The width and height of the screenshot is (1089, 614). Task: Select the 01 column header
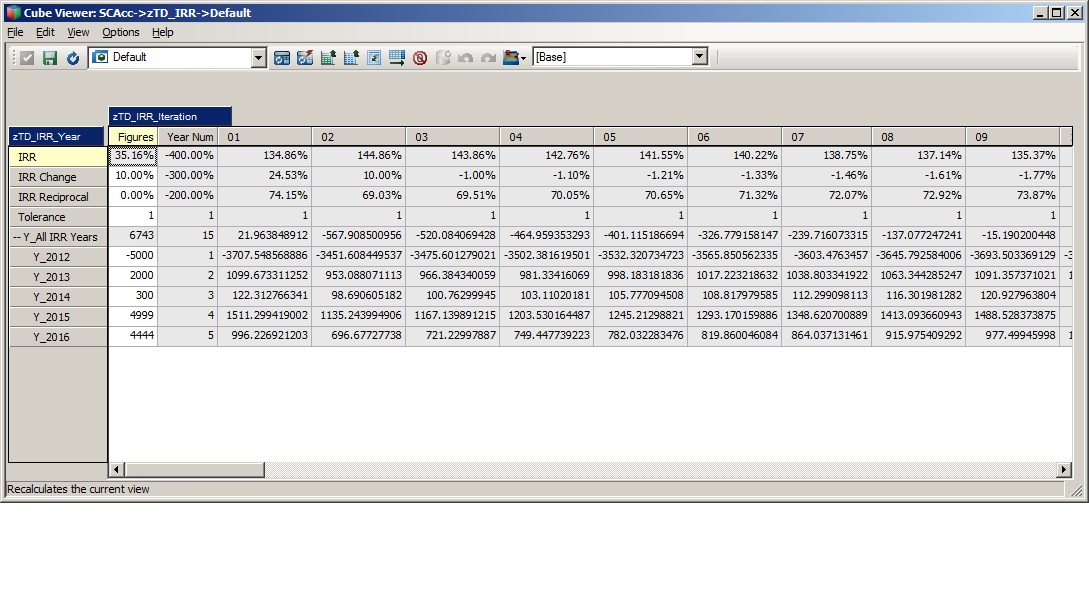265,137
